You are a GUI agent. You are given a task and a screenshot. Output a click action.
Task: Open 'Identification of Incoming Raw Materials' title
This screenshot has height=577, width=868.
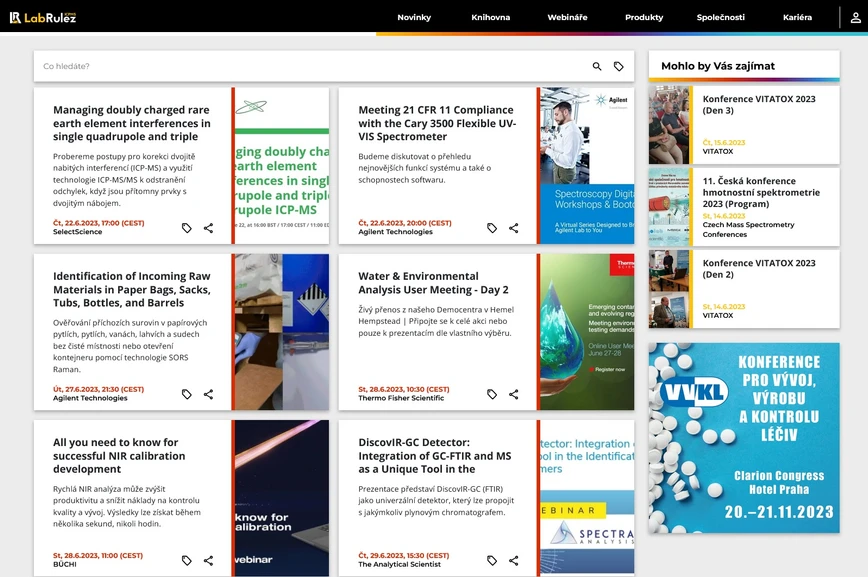(132, 289)
